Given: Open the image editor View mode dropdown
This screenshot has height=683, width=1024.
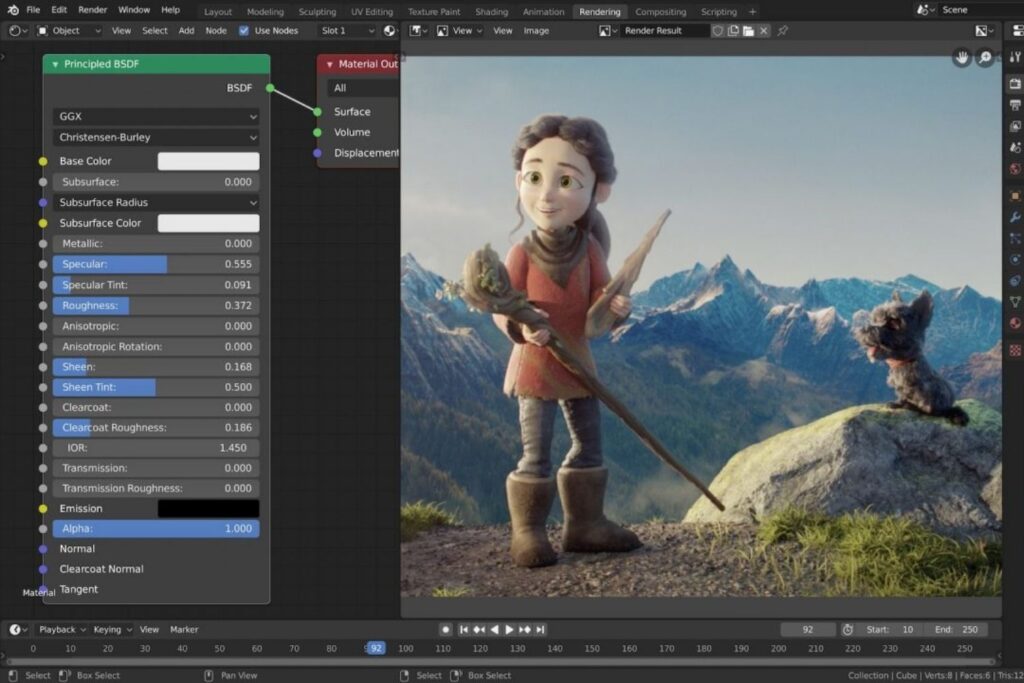Looking at the screenshot, I should coord(460,31).
